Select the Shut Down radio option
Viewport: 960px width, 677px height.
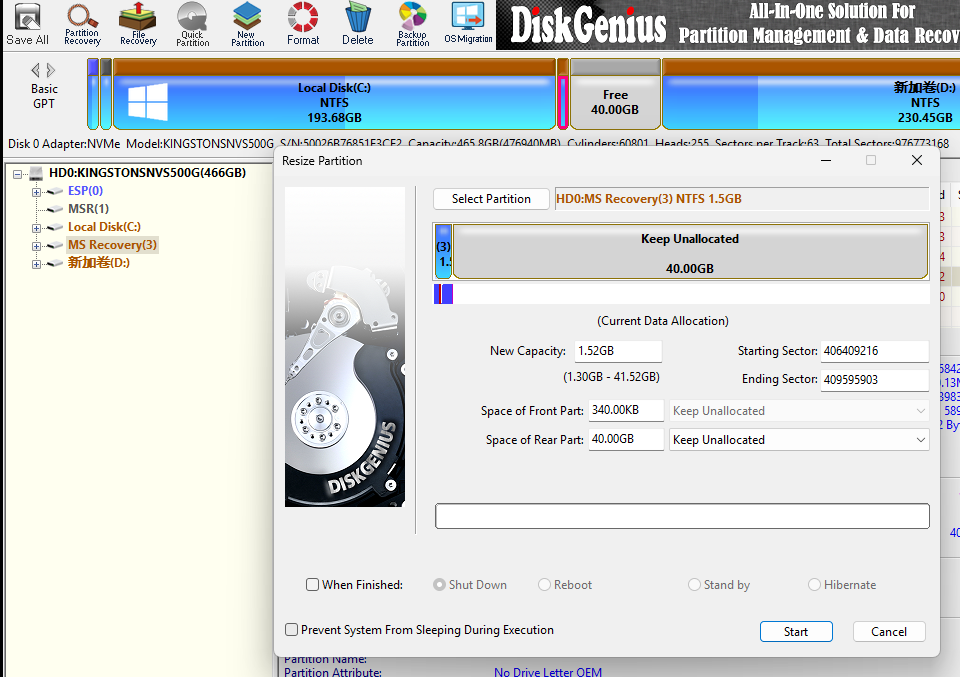[439, 585]
